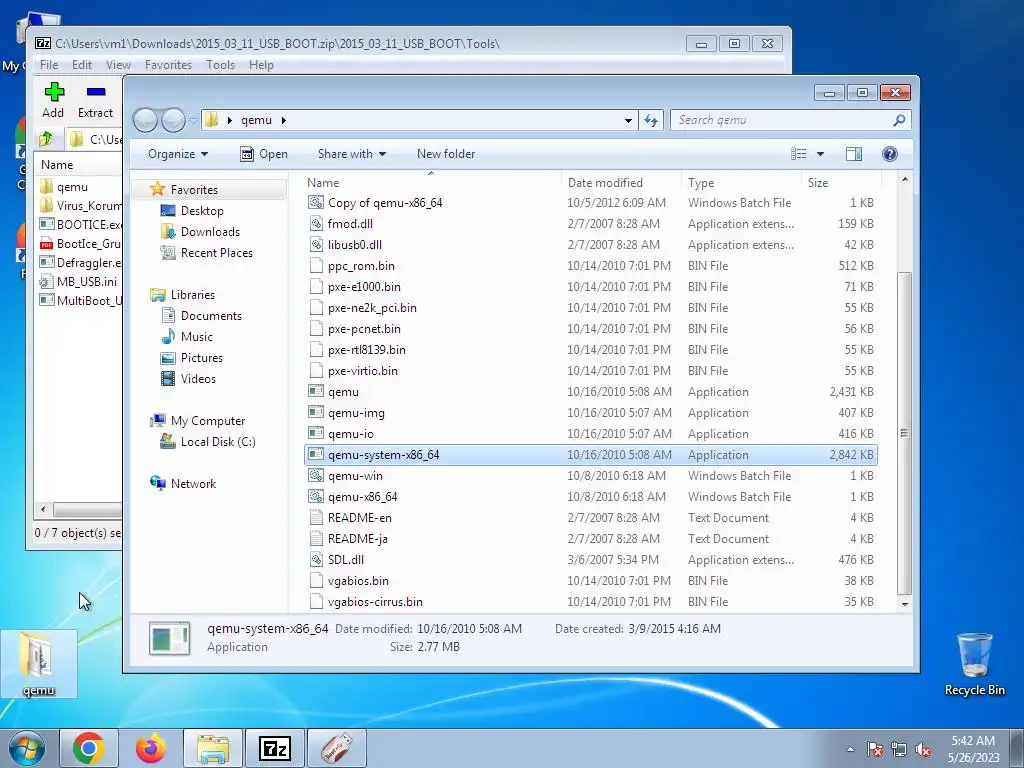Click the file list scroll-down arrow
The image size is (1024, 768).
click(904, 604)
